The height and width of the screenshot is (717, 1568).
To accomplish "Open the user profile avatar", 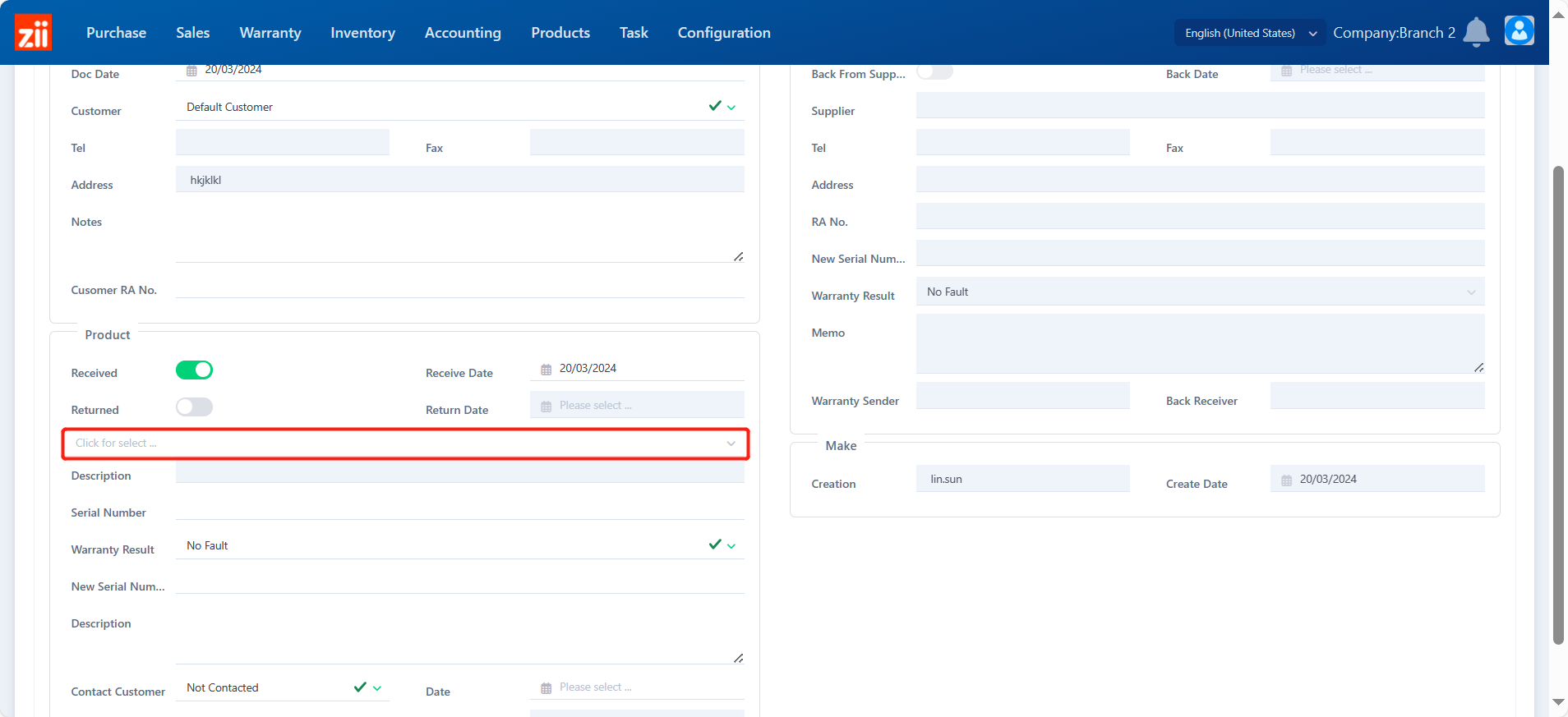I will pos(1519,31).
